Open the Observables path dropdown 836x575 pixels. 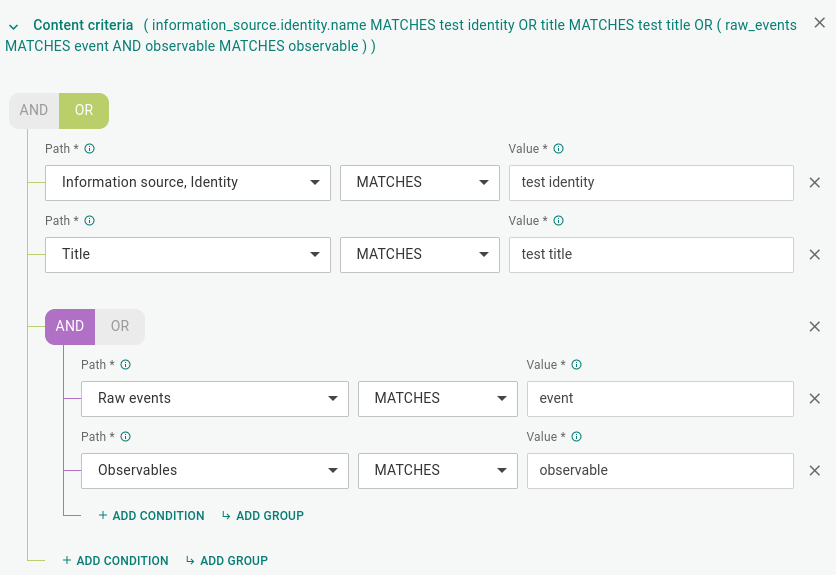[215, 471]
